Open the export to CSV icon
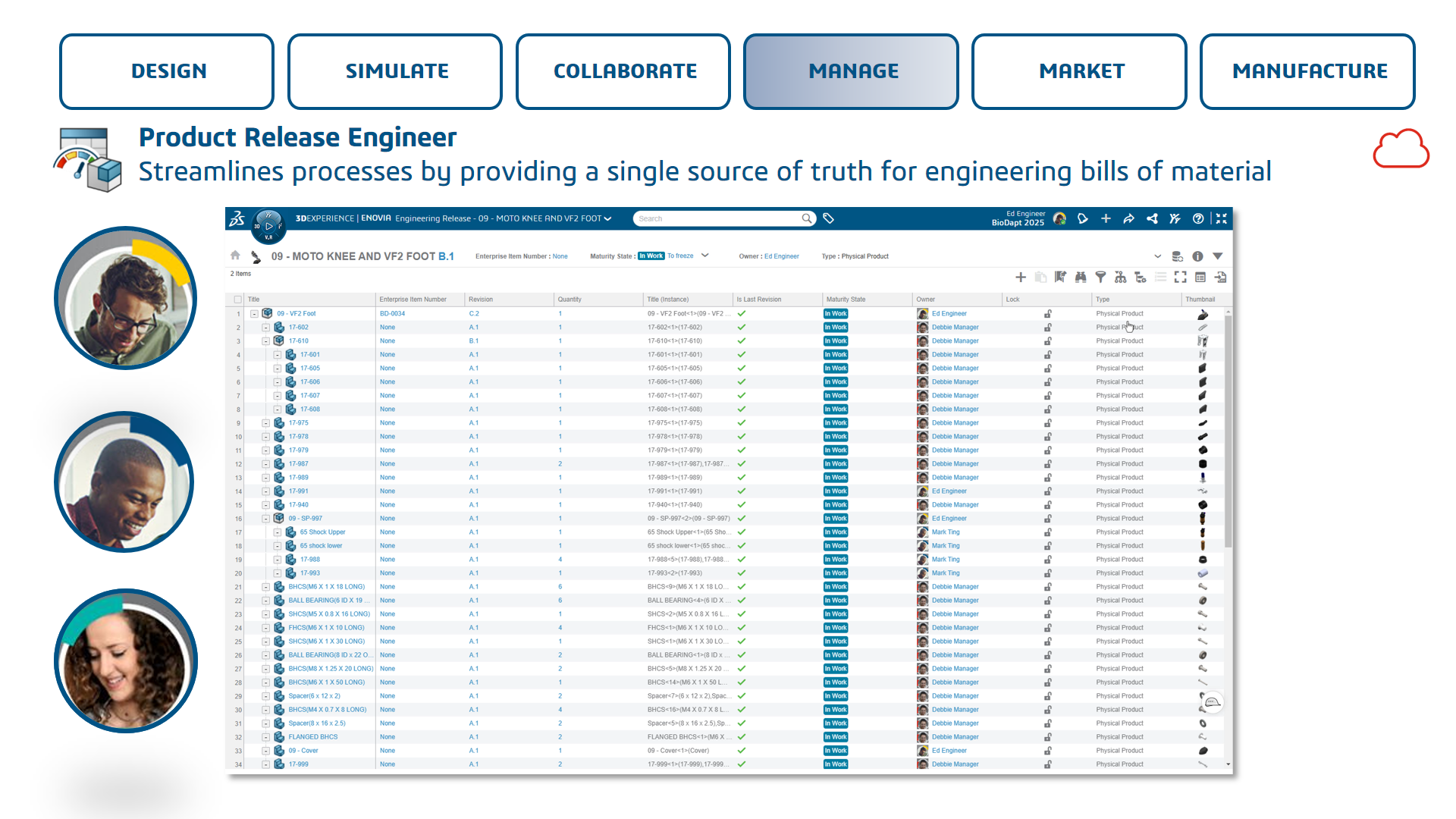Viewport: 1456px width, 819px height. click(1220, 278)
